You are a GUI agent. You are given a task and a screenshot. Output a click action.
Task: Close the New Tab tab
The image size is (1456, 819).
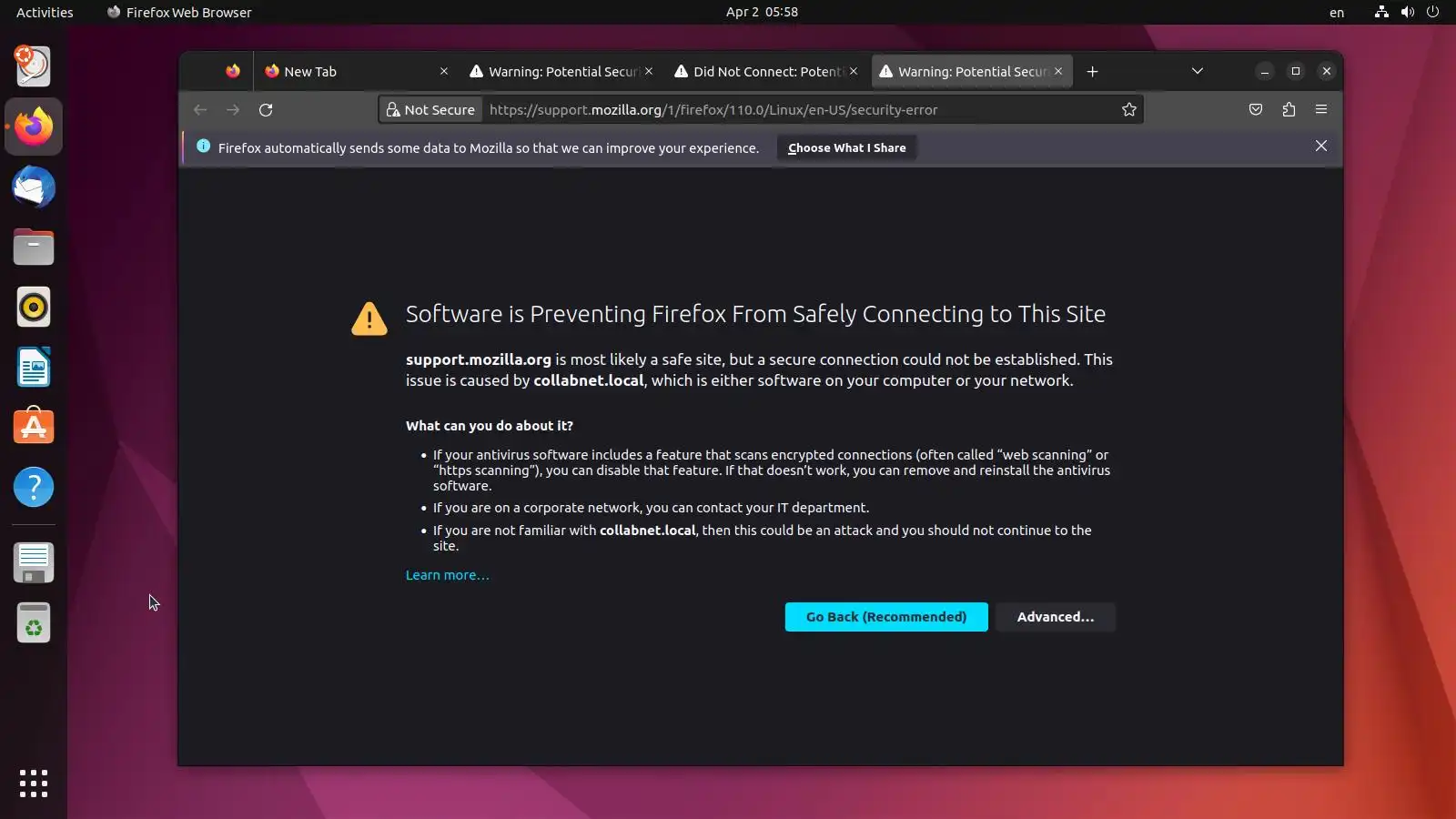coord(443,71)
